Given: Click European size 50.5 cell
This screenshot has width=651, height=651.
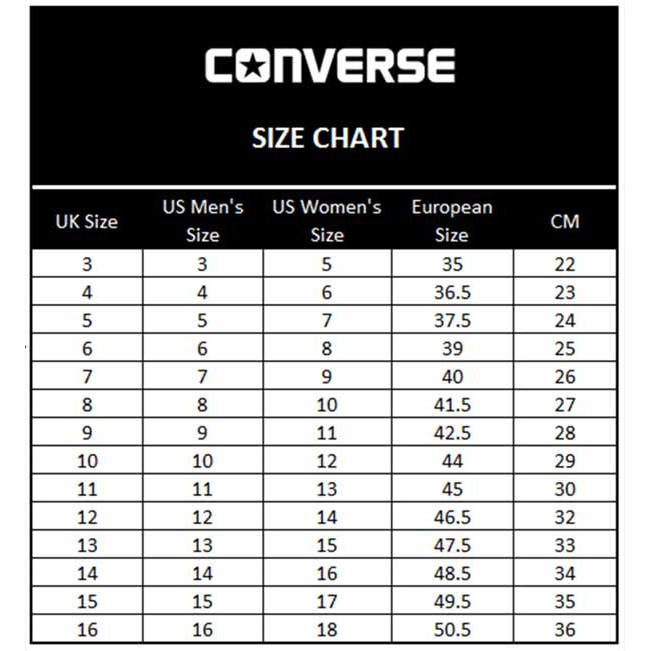Looking at the screenshot, I should click(x=452, y=629).
